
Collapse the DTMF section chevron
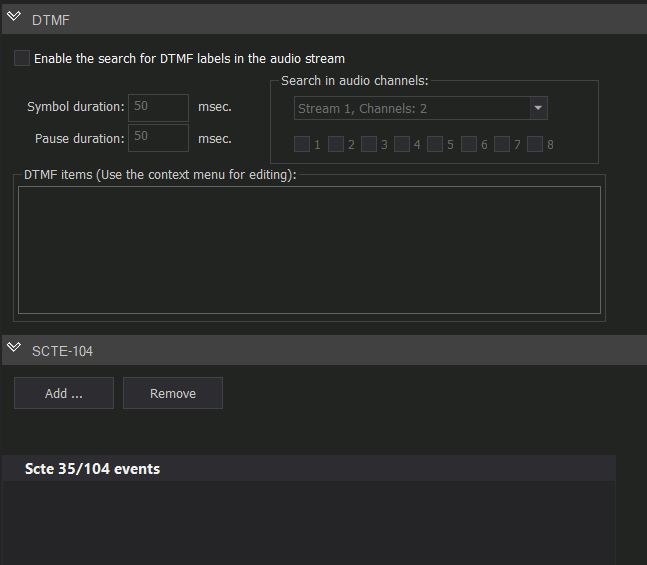(14, 17)
